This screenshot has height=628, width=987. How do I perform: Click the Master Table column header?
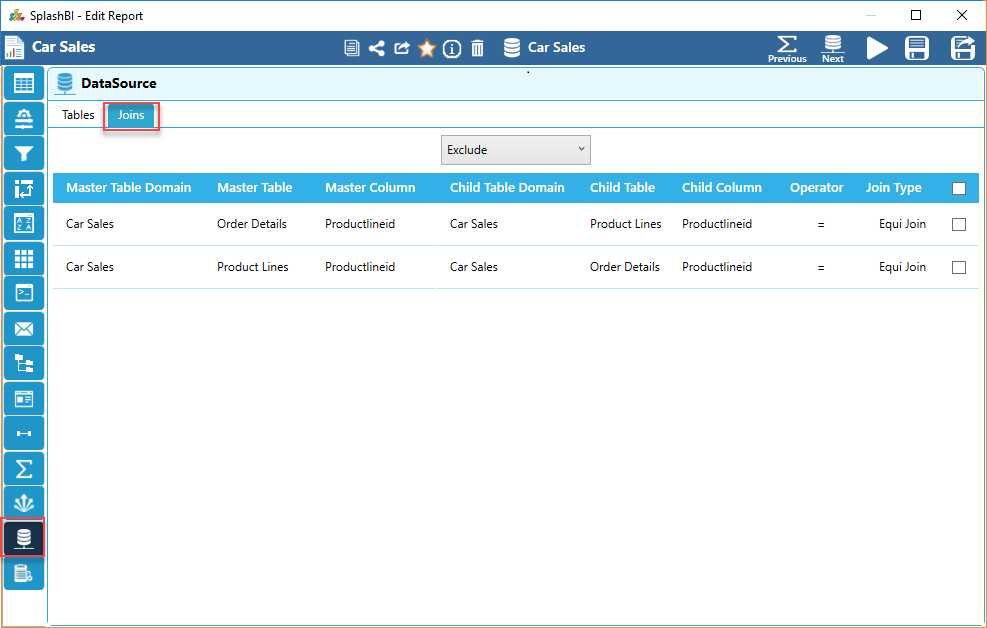pos(254,188)
